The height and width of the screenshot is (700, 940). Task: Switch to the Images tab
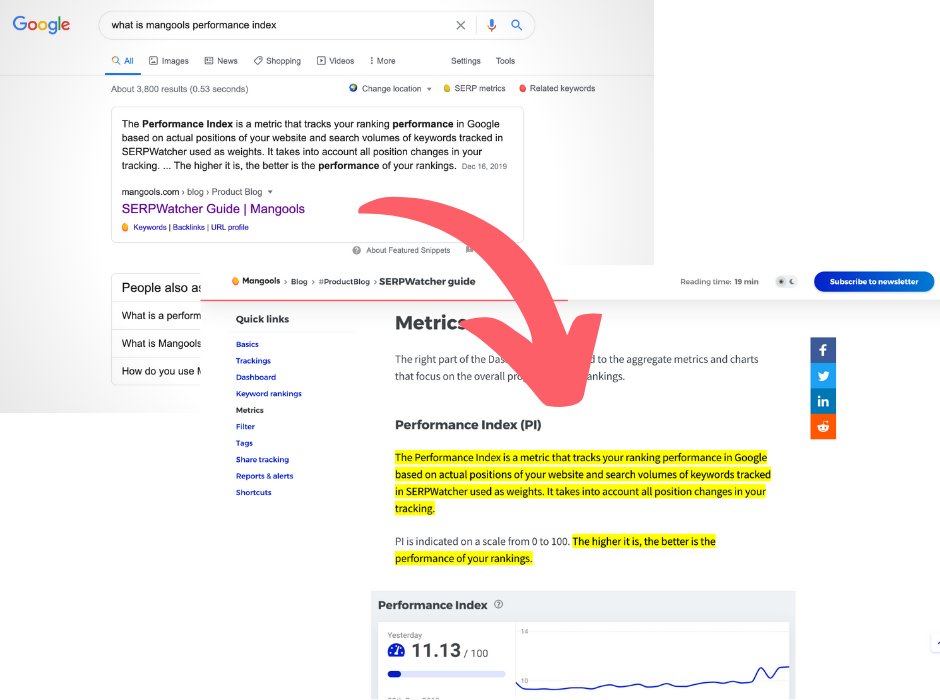168,61
